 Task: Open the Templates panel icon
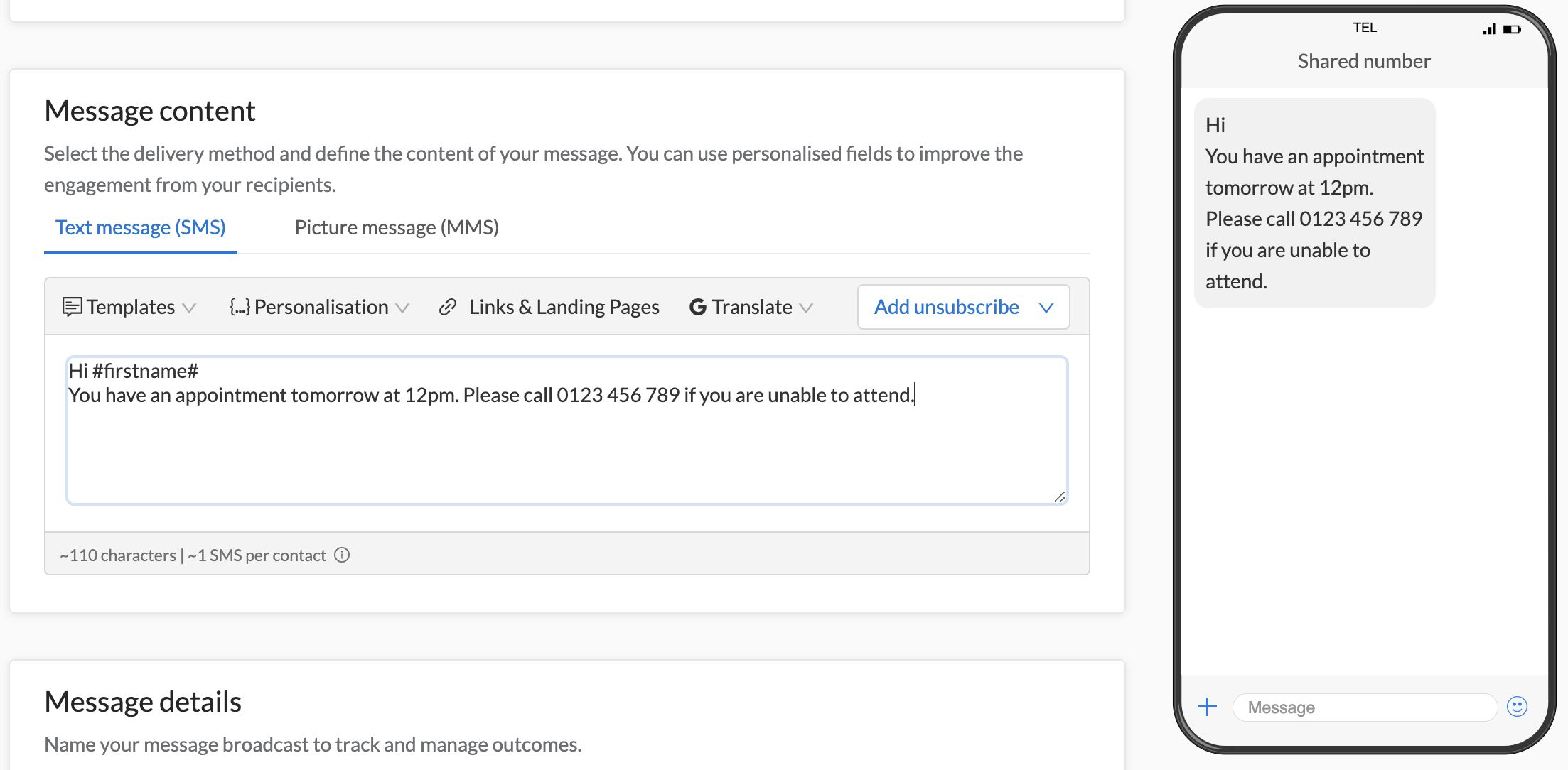pos(73,306)
